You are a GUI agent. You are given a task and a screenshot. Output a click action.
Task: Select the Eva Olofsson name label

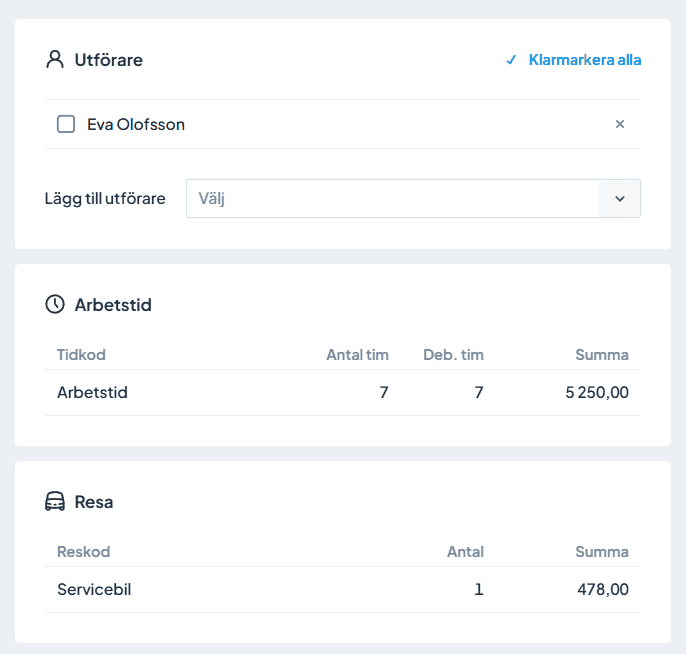pos(136,124)
